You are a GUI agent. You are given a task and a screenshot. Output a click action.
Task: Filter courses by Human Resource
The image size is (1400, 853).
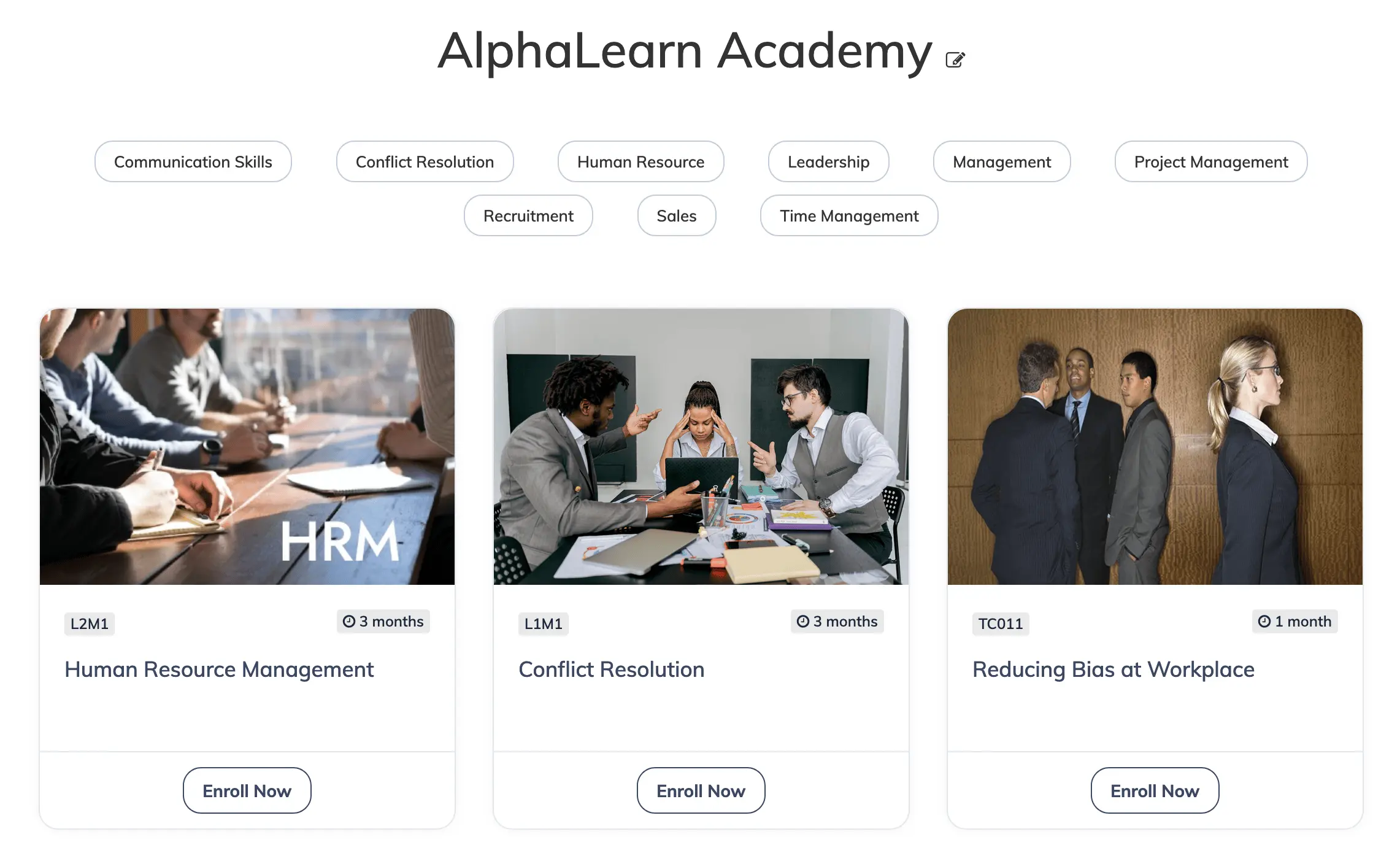coord(640,161)
